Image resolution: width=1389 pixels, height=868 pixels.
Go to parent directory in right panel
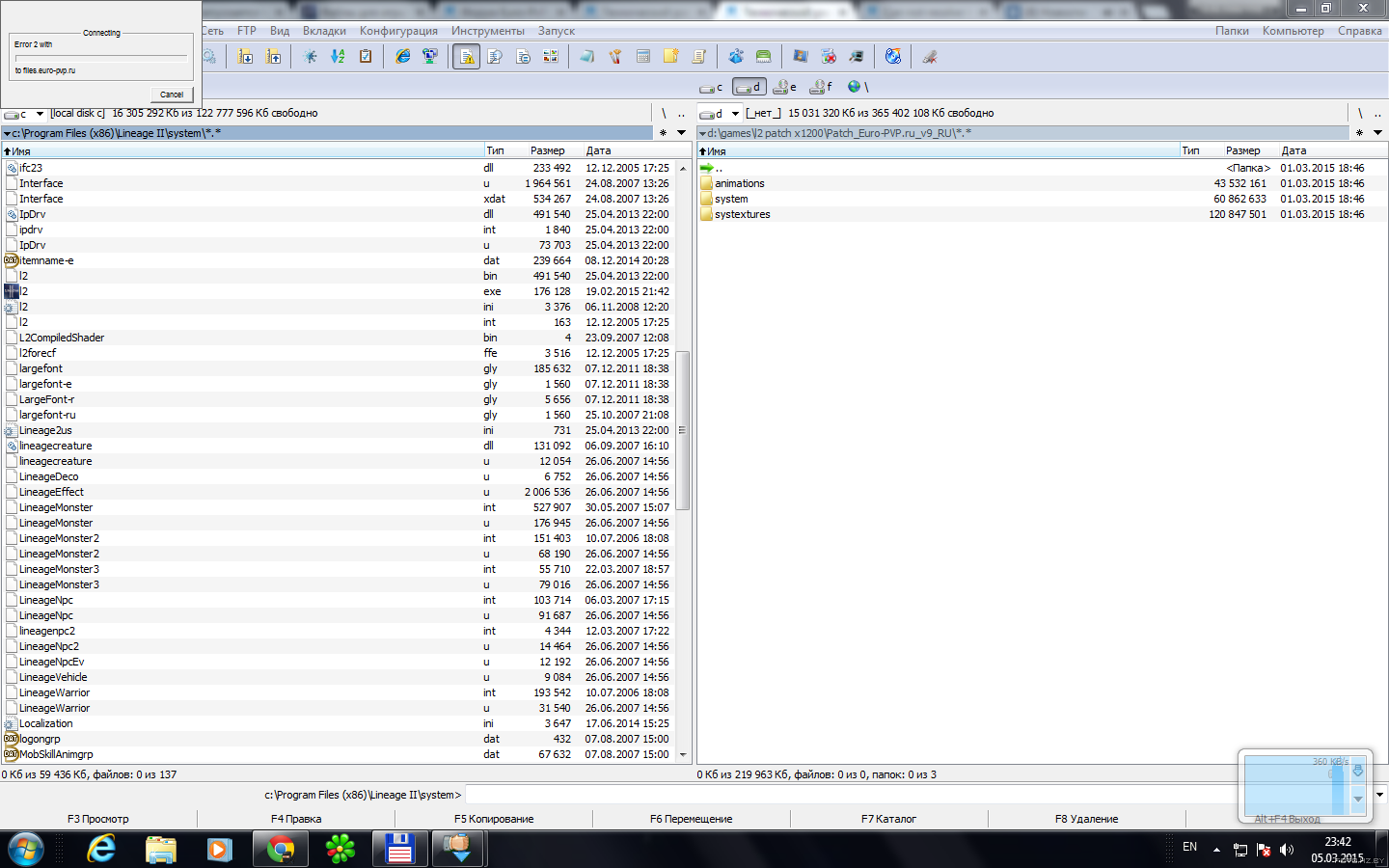coord(1377,114)
